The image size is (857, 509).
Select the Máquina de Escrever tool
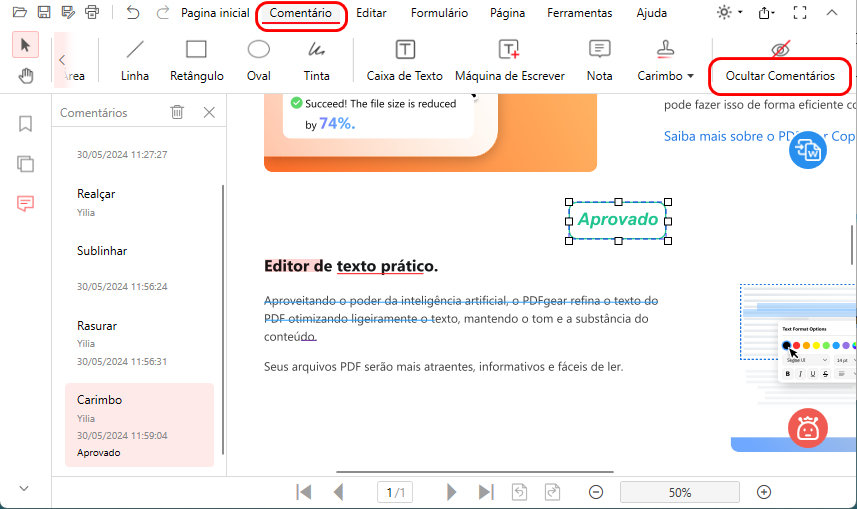509,61
